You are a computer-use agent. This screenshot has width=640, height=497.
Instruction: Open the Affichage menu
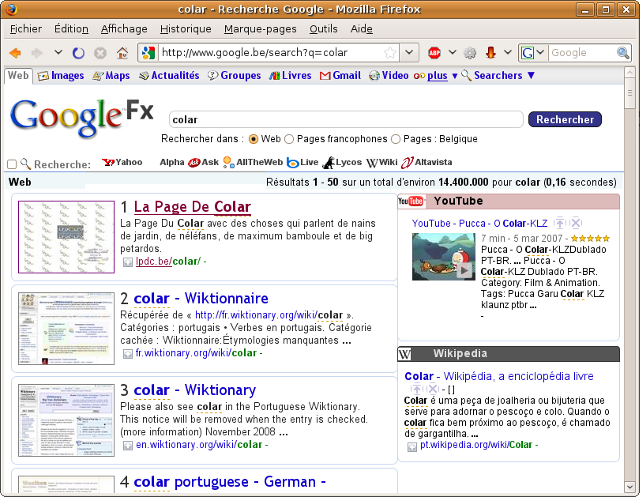pos(124,29)
